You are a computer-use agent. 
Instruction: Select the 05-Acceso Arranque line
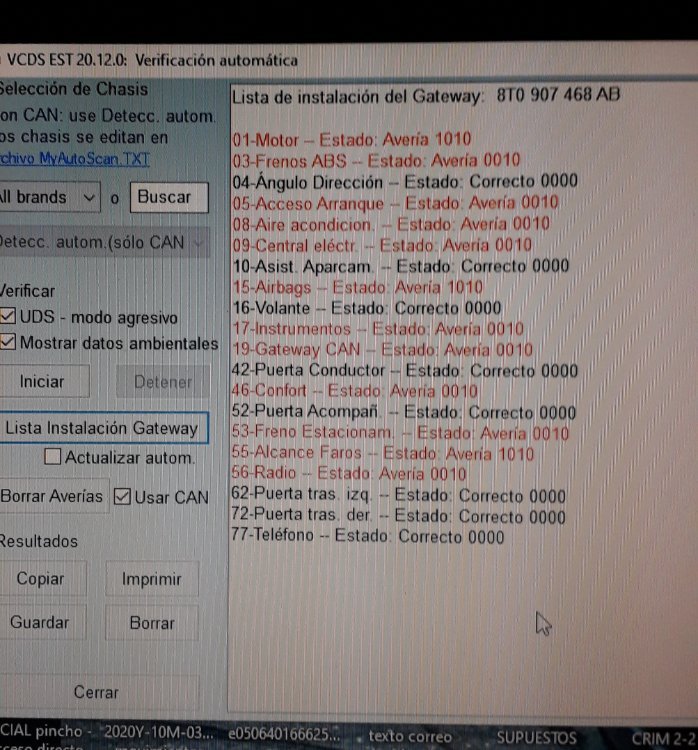[395, 203]
